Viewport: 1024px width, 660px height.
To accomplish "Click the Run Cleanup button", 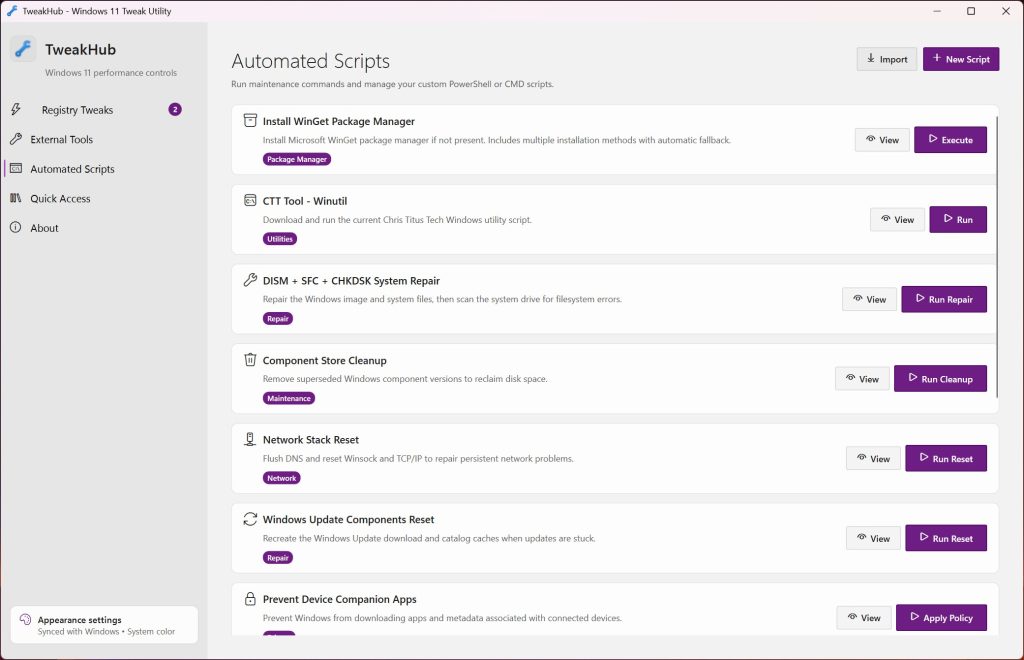I will pyautogui.click(x=940, y=379).
